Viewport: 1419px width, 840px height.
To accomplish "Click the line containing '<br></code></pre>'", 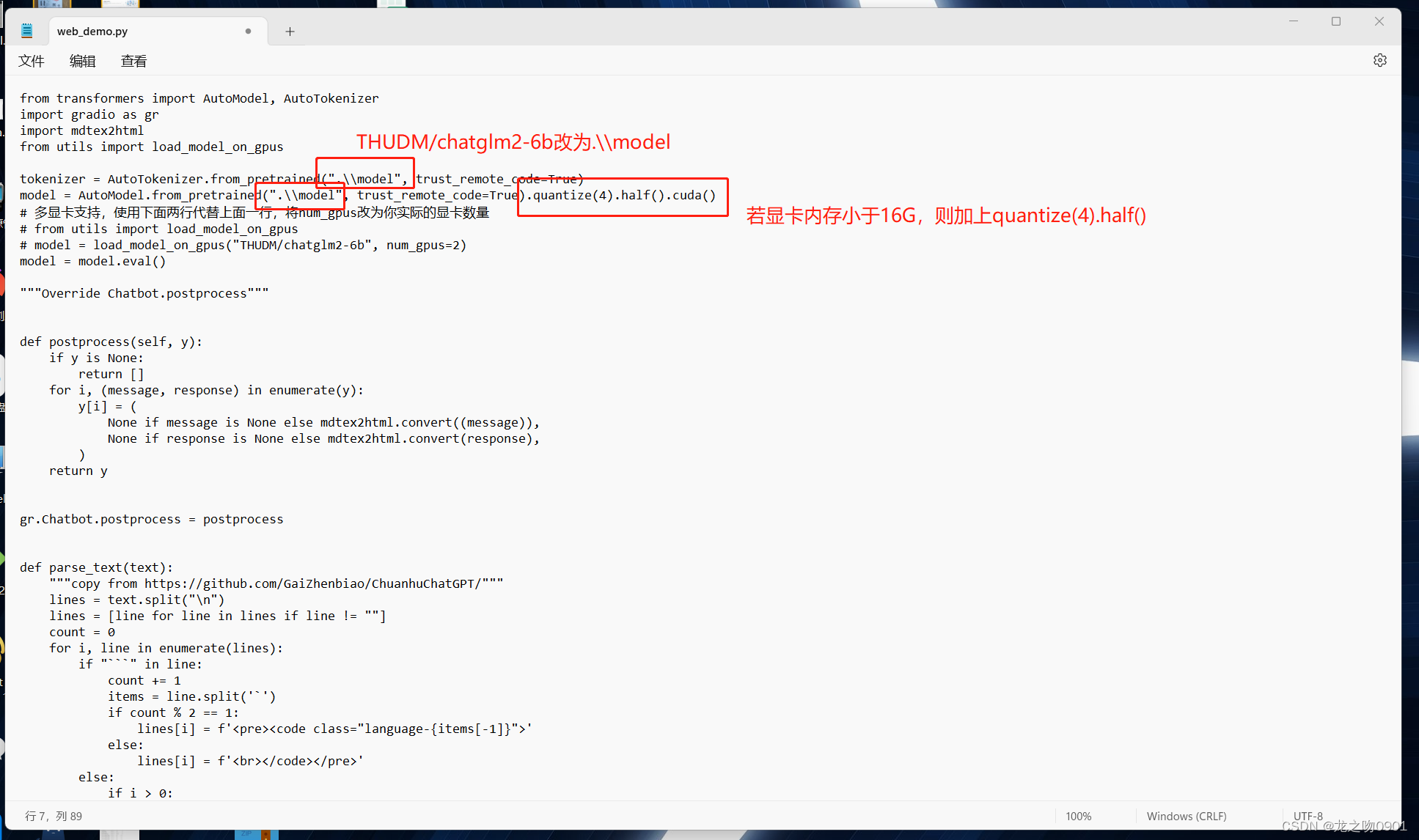I will 250,761.
